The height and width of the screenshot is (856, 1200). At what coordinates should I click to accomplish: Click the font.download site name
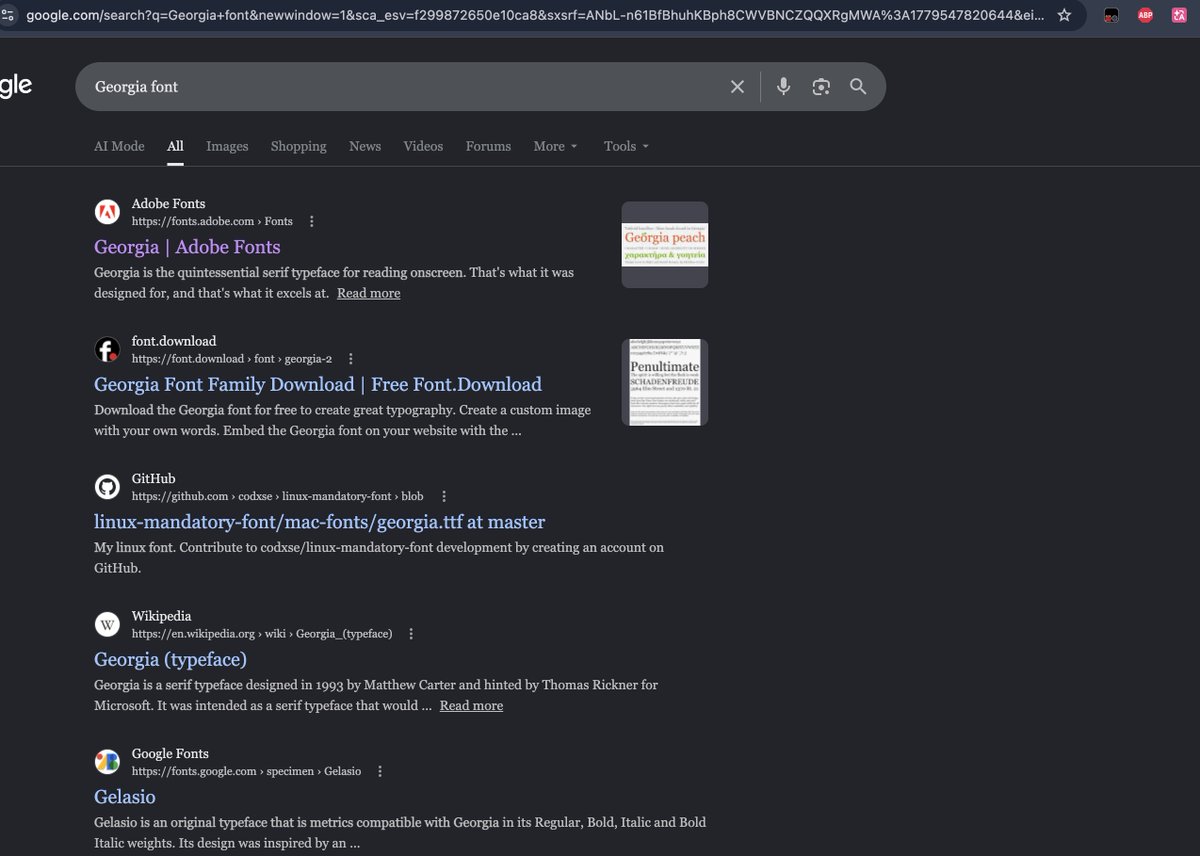(x=174, y=341)
